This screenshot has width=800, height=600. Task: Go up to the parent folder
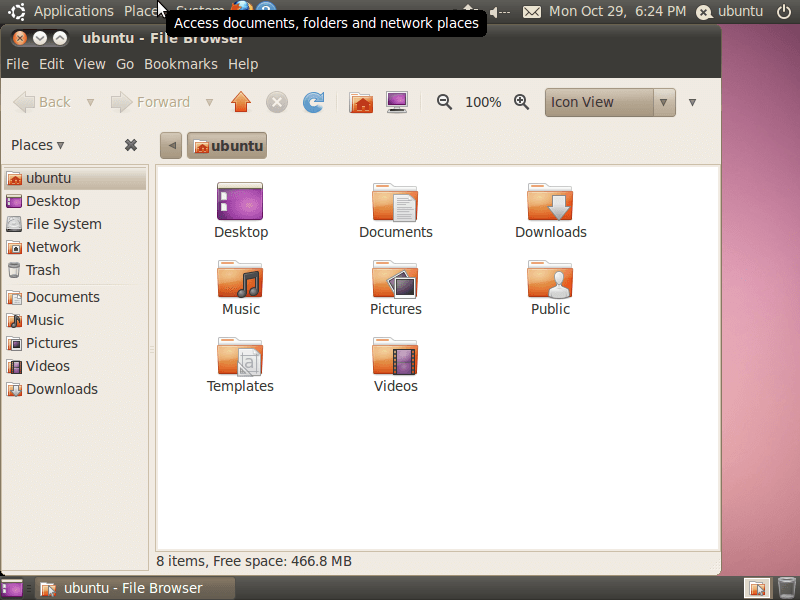[241, 102]
